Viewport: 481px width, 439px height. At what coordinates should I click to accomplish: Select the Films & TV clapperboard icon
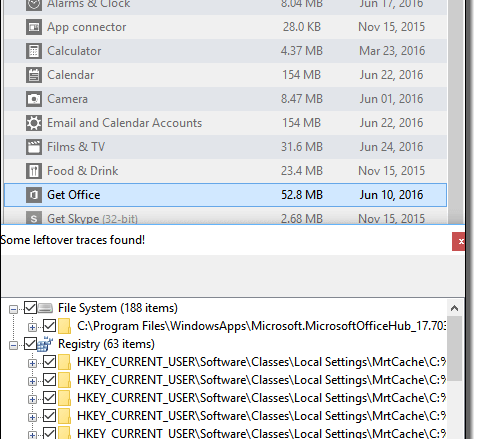pos(34,147)
